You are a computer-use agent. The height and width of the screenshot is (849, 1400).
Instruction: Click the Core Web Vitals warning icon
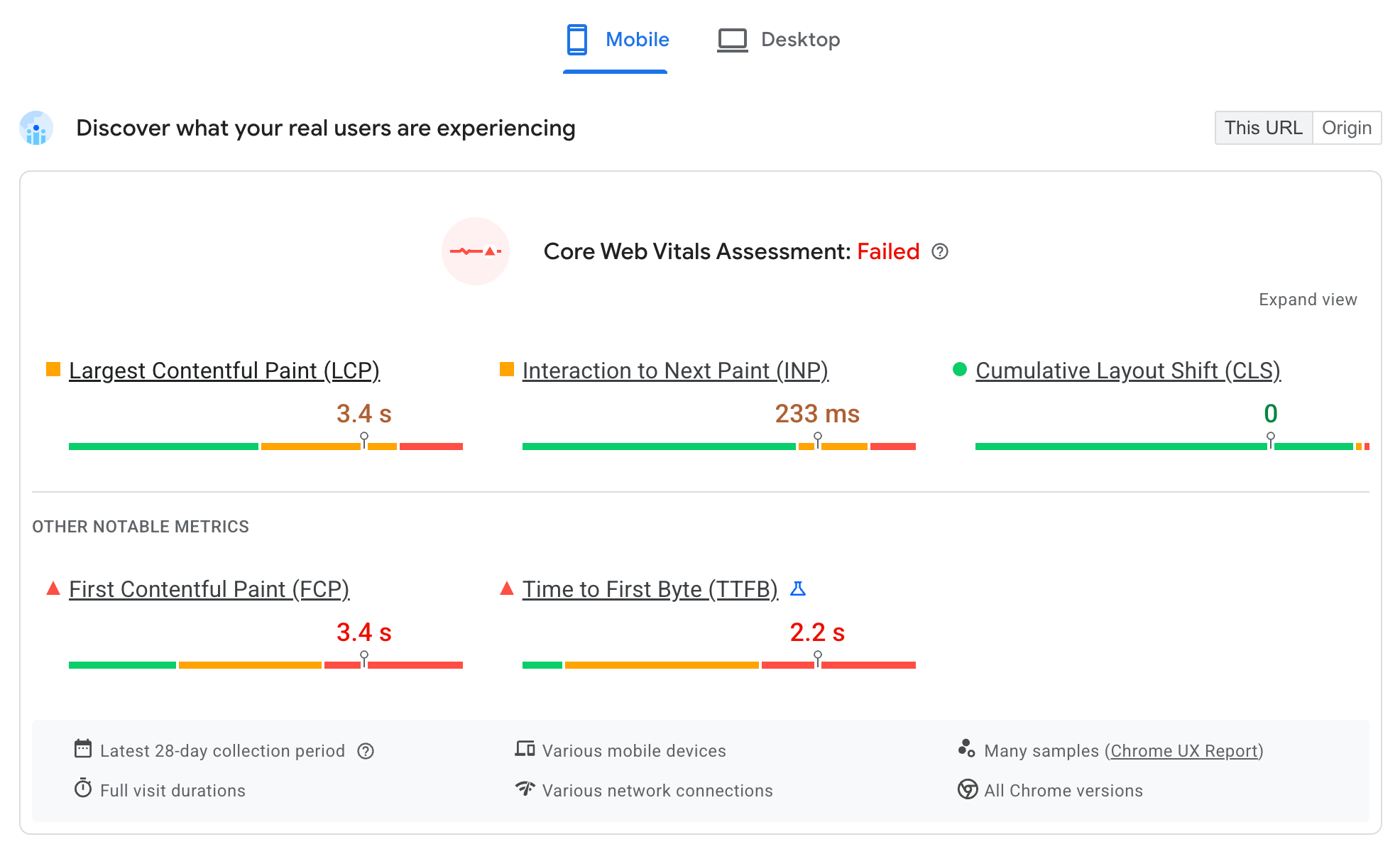pyautogui.click(x=477, y=252)
